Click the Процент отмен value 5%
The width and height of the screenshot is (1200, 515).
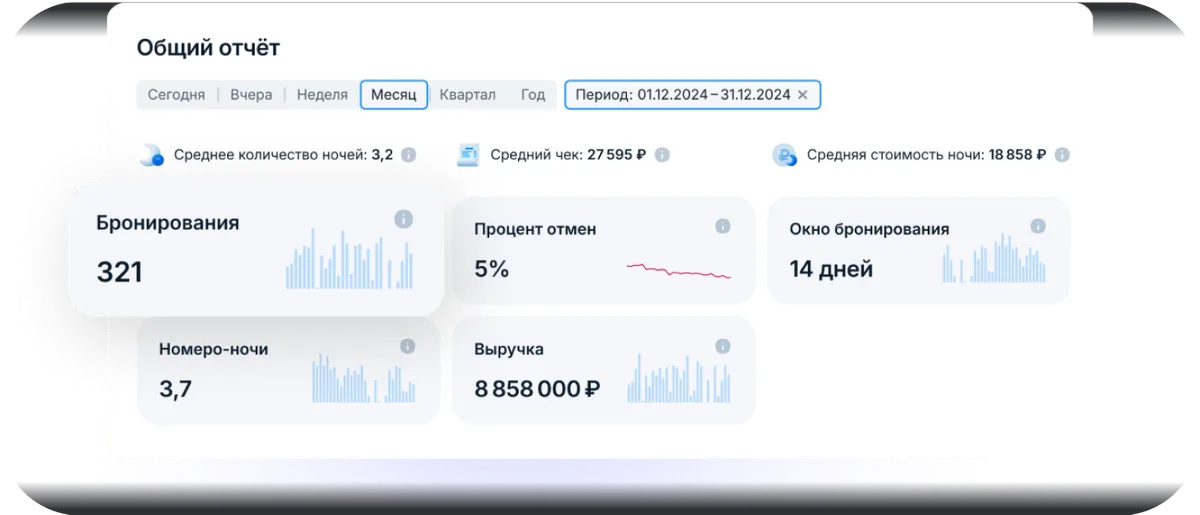click(x=492, y=269)
